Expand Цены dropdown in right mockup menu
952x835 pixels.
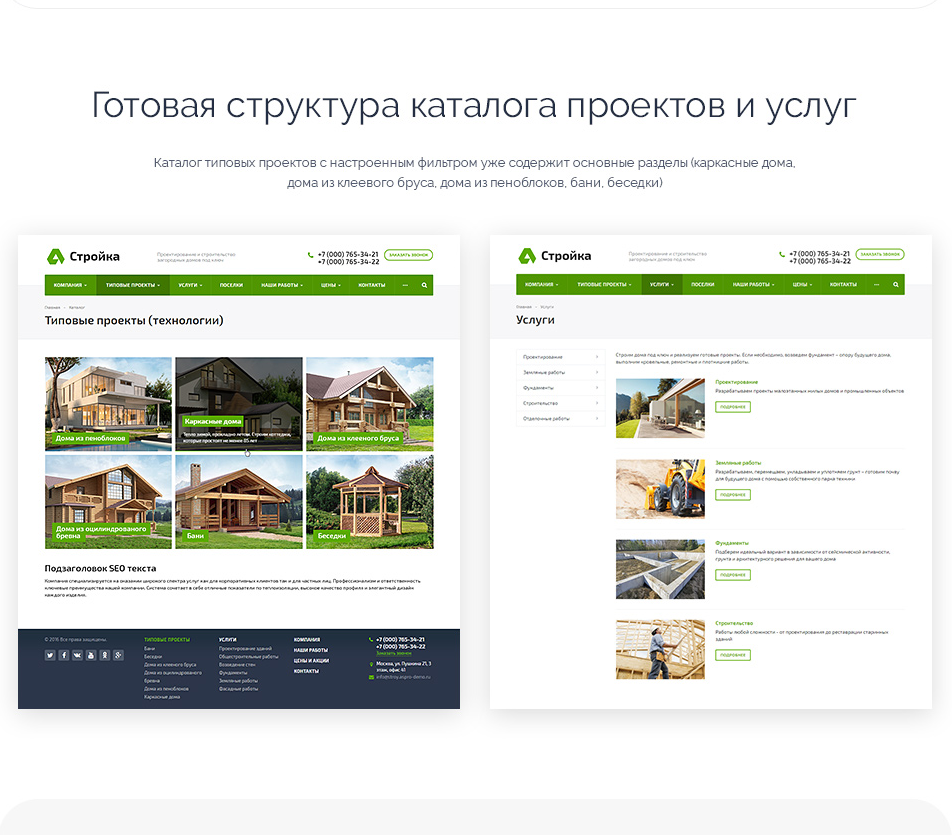click(x=802, y=284)
